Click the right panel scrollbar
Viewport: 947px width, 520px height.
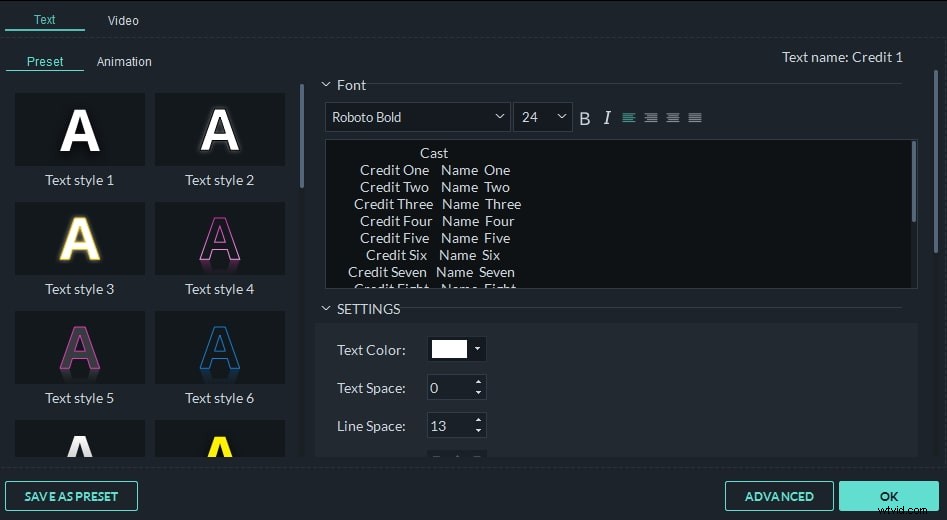pos(936,160)
